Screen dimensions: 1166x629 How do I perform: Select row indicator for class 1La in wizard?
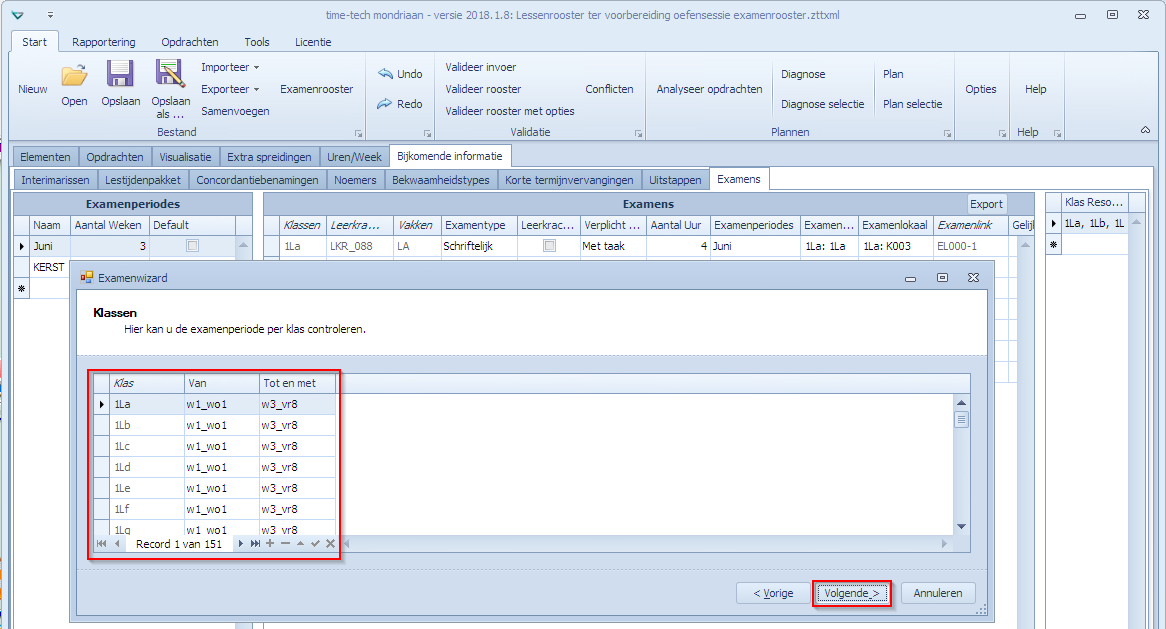[x=102, y=404]
